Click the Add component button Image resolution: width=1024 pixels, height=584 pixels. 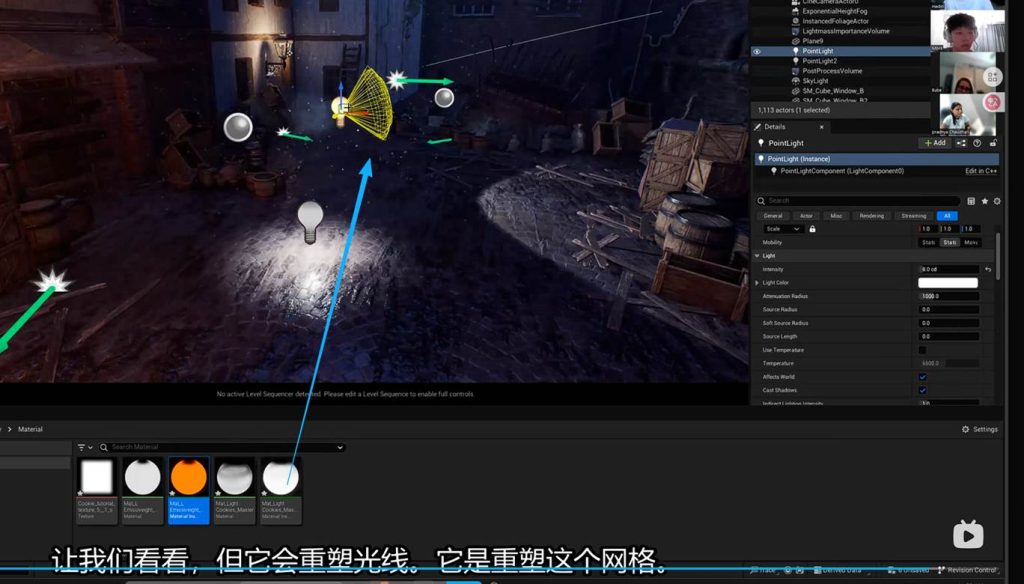point(935,143)
